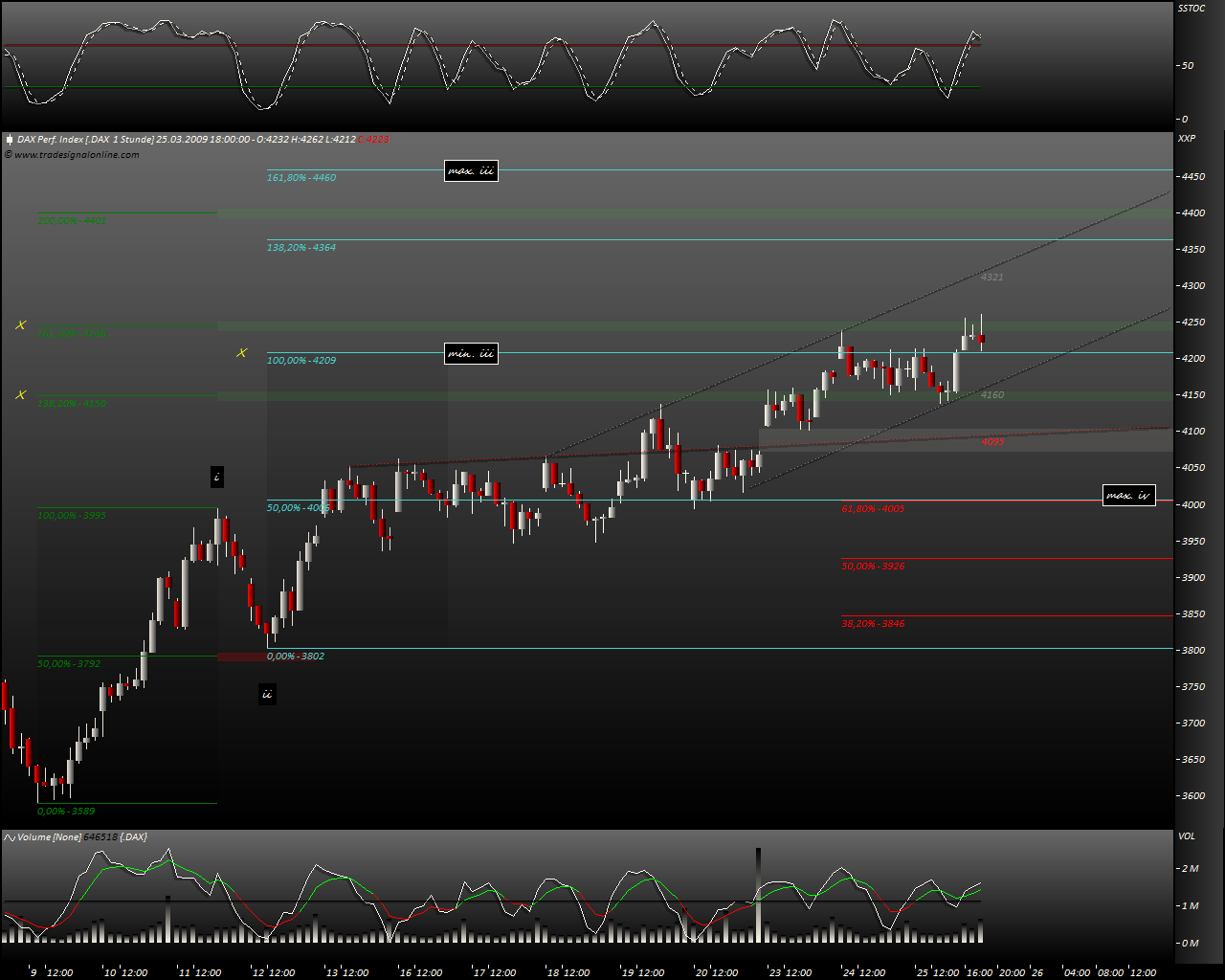1225x980 pixels.
Task: Click the www.tradesignalonline.com copyright text
Action: [72, 155]
